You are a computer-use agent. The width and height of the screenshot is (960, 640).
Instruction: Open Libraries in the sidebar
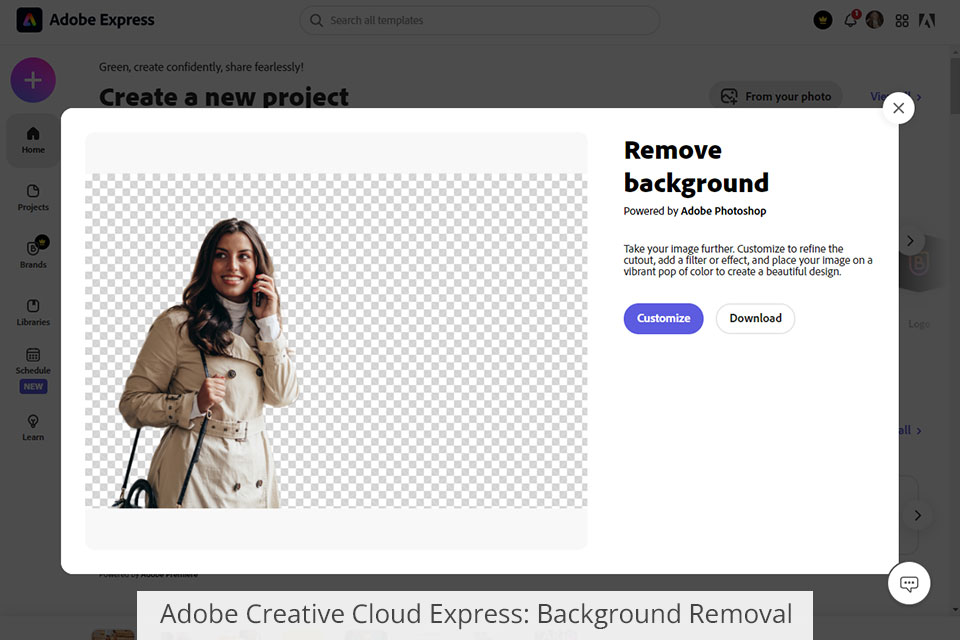click(33, 312)
